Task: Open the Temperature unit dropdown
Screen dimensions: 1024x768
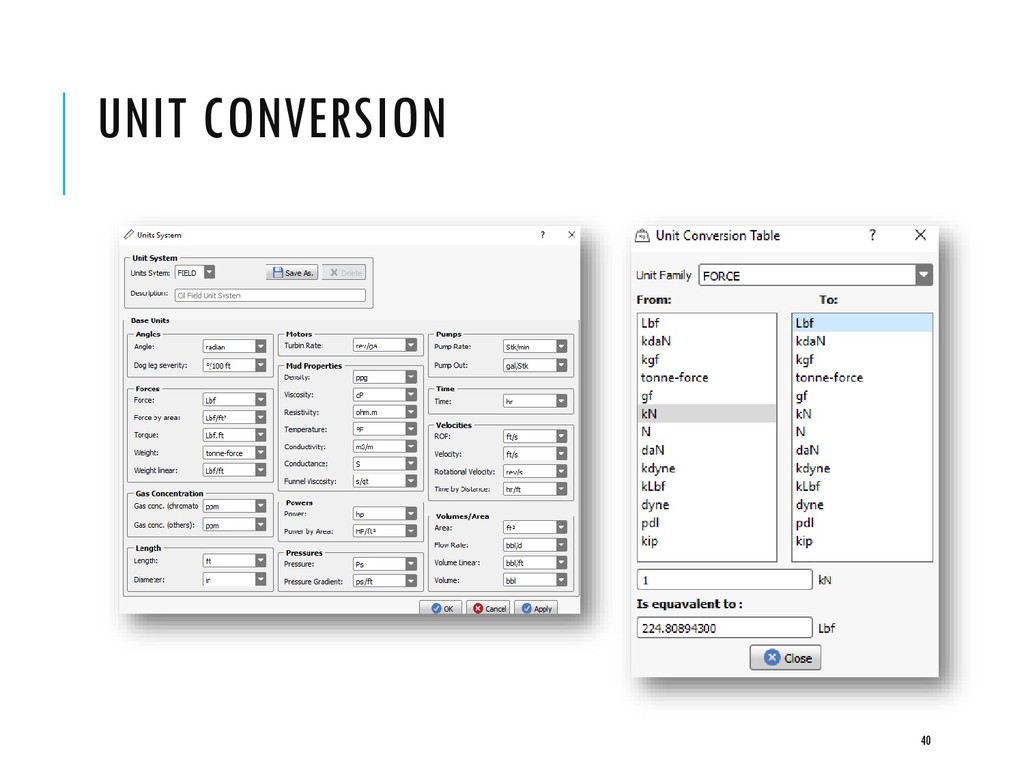Action: (x=411, y=429)
